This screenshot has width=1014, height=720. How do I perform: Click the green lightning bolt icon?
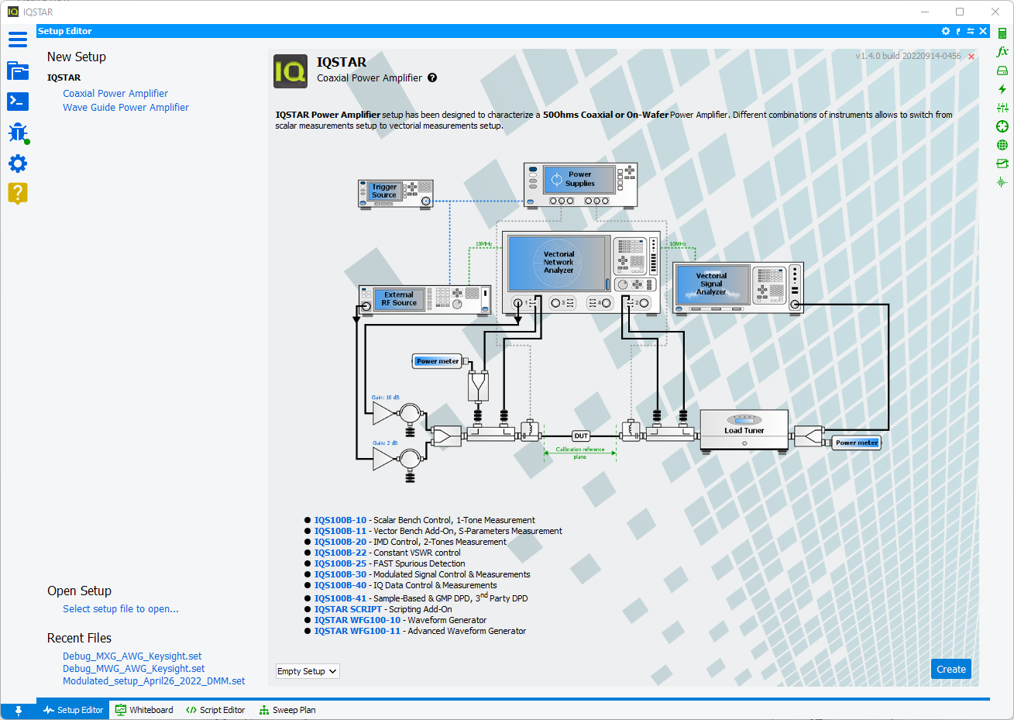point(1002,89)
